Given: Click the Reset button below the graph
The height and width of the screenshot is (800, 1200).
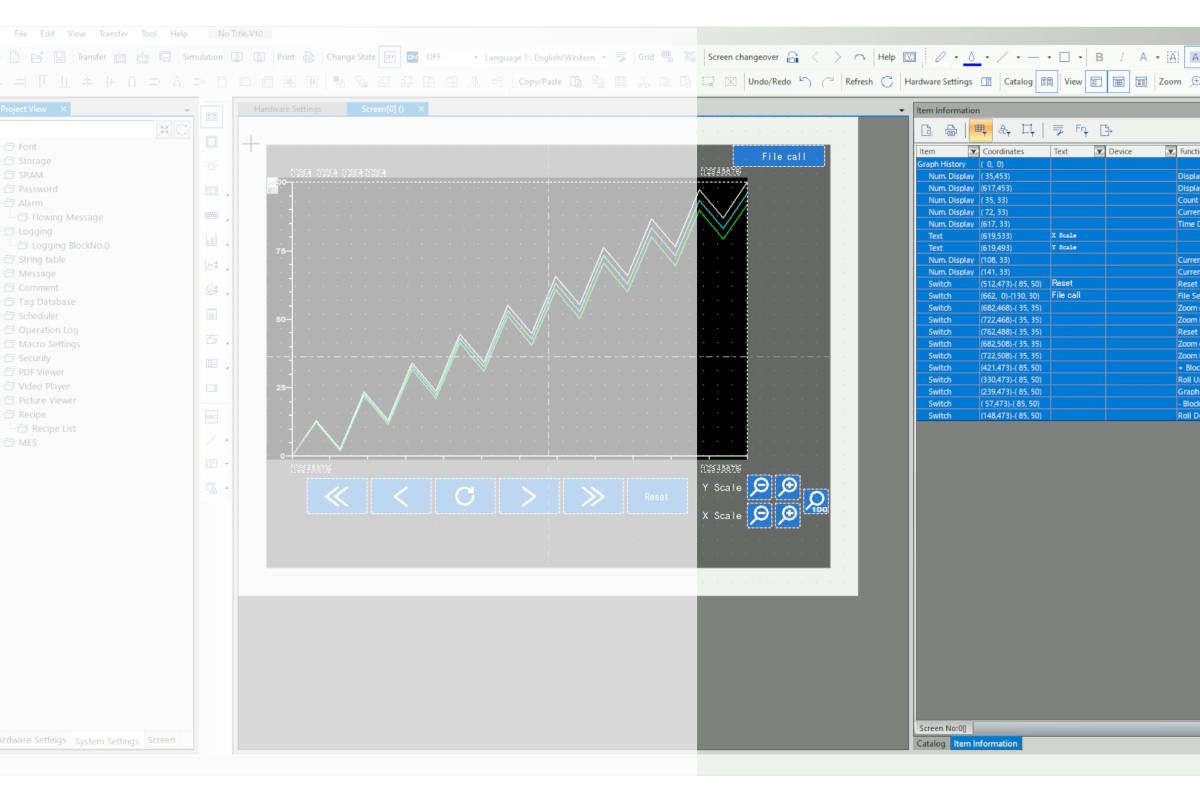Looking at the screenshot, I should [x=657, y=495].
